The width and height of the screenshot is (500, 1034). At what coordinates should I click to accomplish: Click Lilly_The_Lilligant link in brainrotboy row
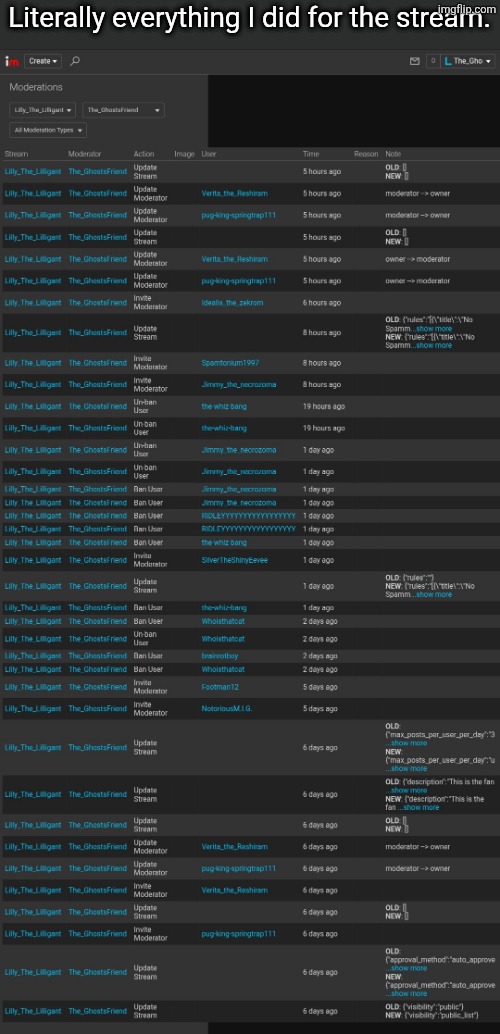point(33,656)
